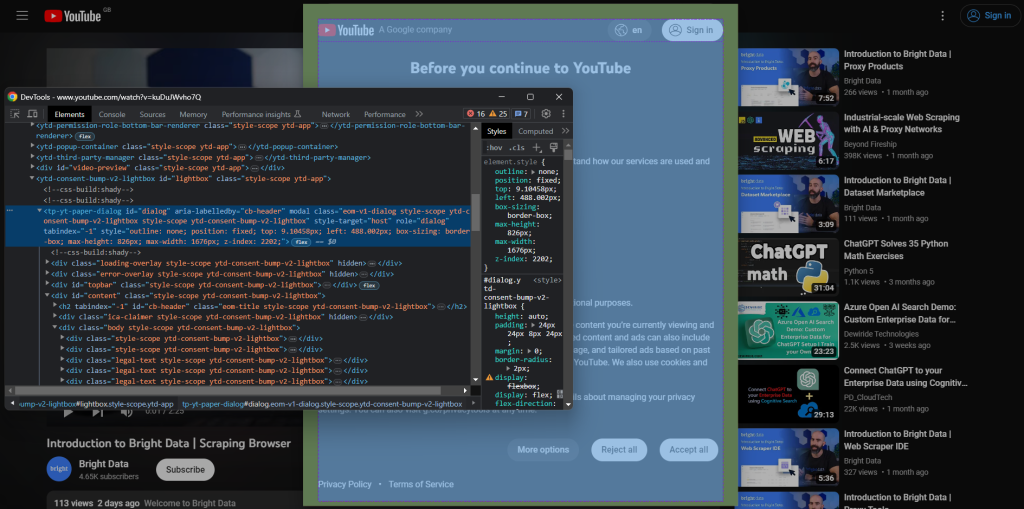Toggle the .cls class editor panel
The height and width of the screenshot is (509, 1024).
[x=517, y=148]
